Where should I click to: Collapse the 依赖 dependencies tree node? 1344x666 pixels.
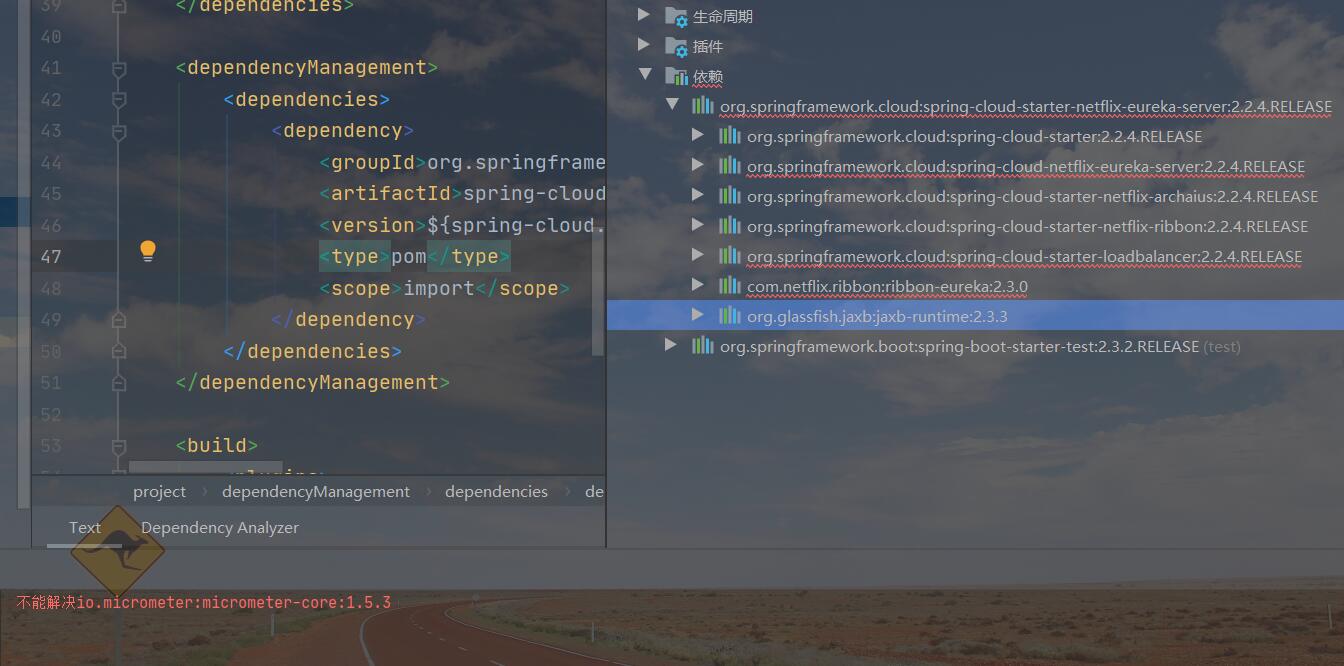tap(645, 76)
